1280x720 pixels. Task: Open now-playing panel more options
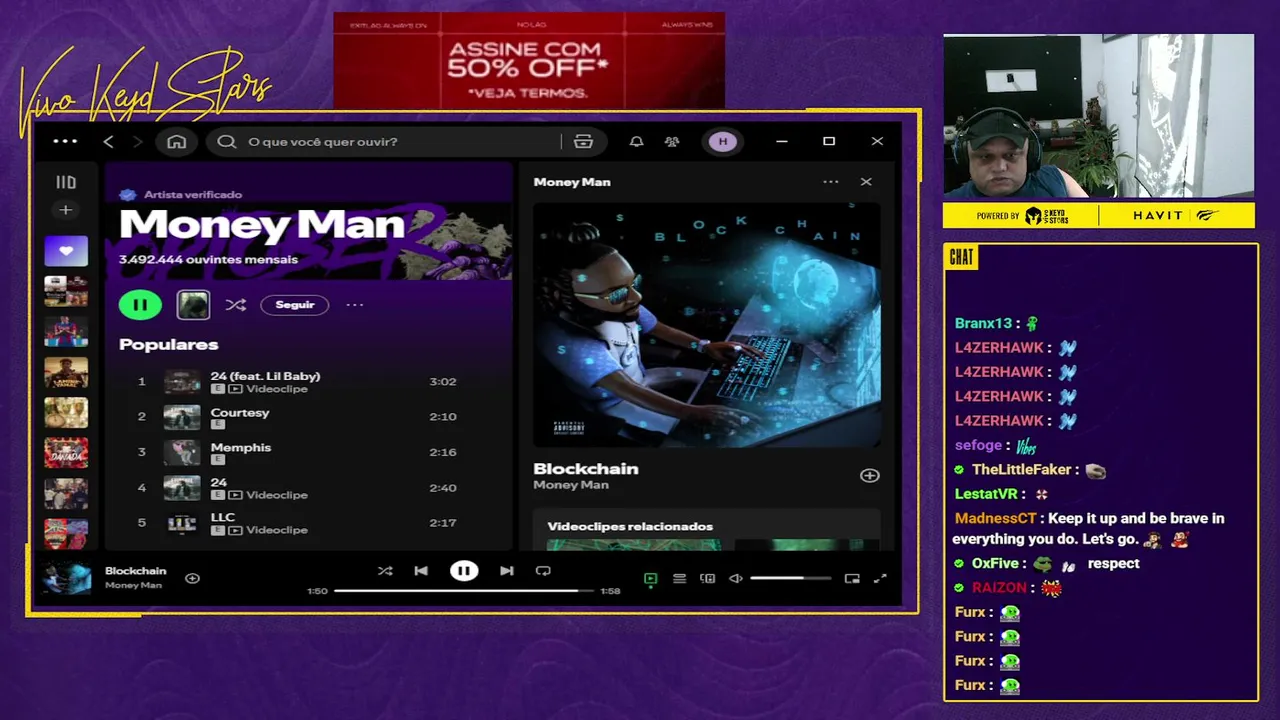(831, 182)
